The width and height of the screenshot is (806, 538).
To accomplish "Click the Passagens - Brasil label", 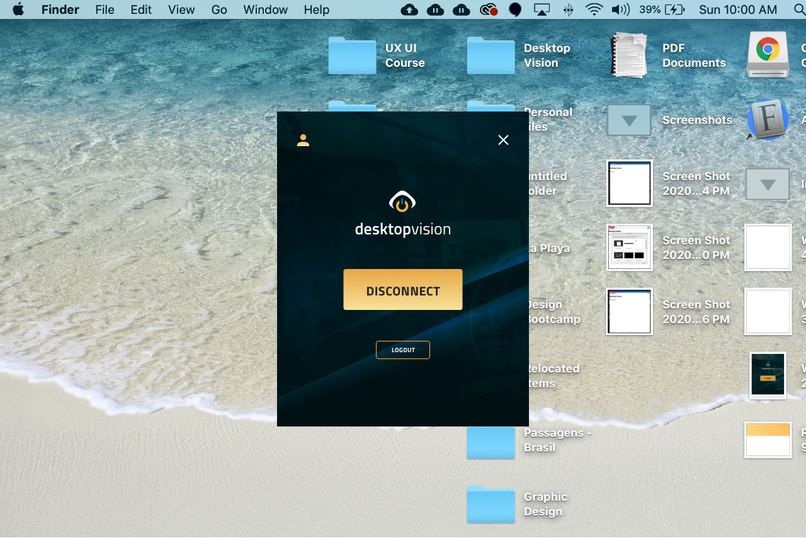I will point(557,440).
